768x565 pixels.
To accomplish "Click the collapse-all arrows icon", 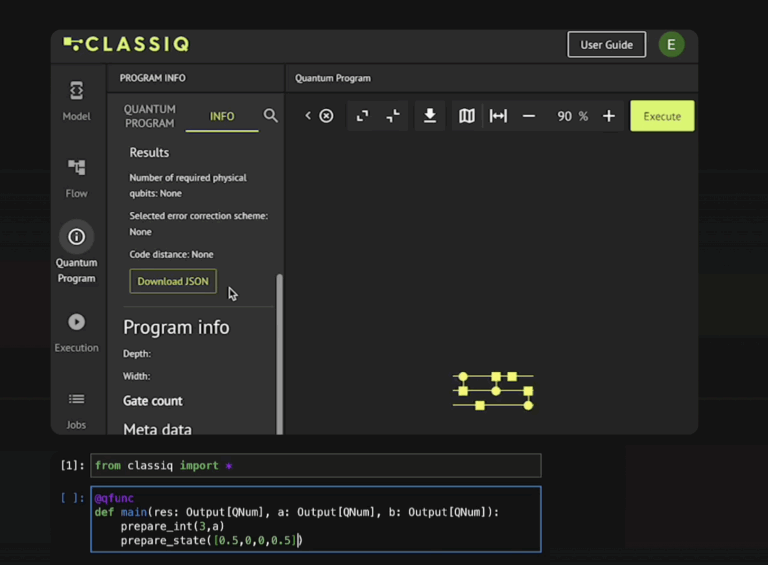I will (x=393, y=116).
